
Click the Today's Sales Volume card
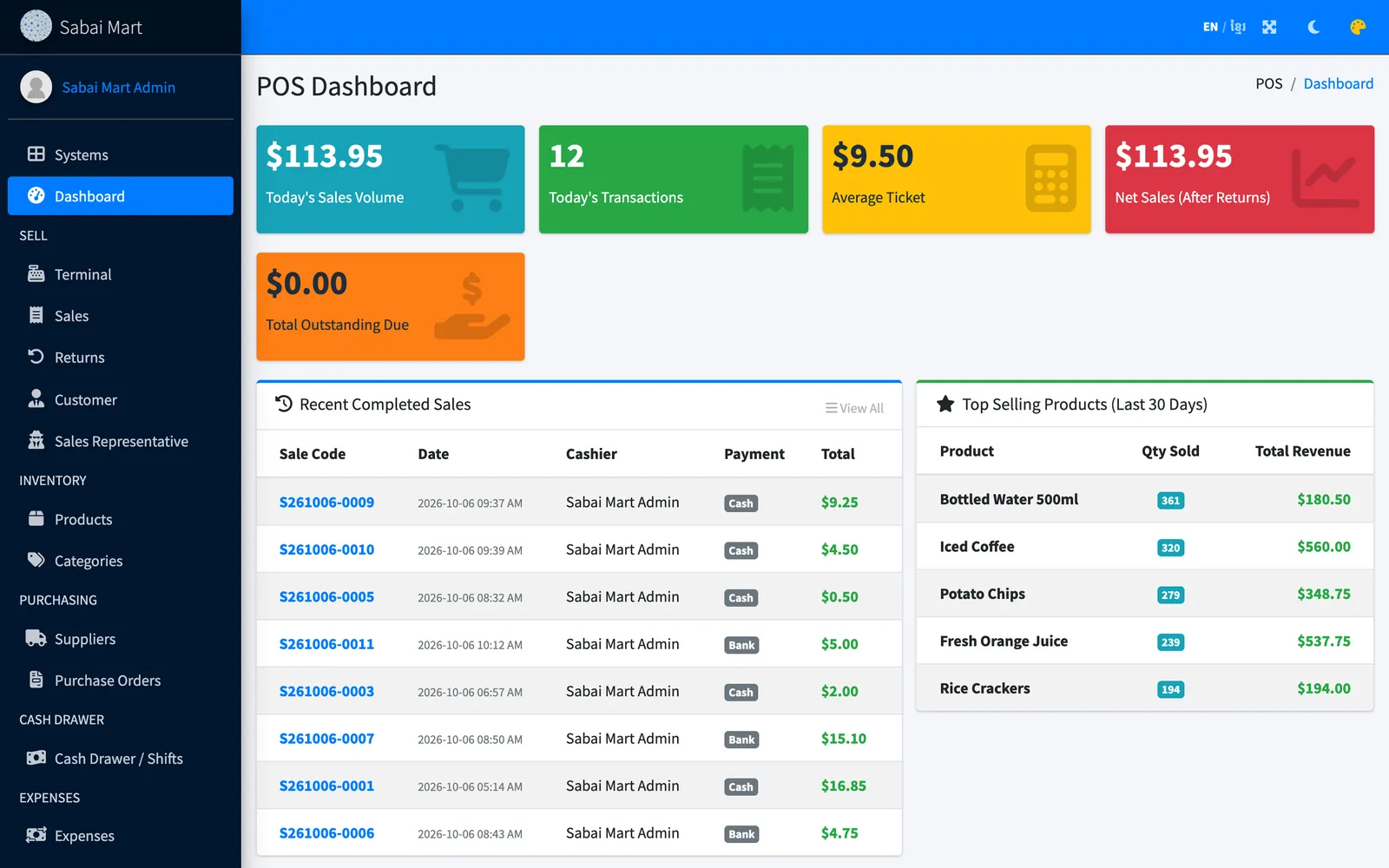[391, 180]
